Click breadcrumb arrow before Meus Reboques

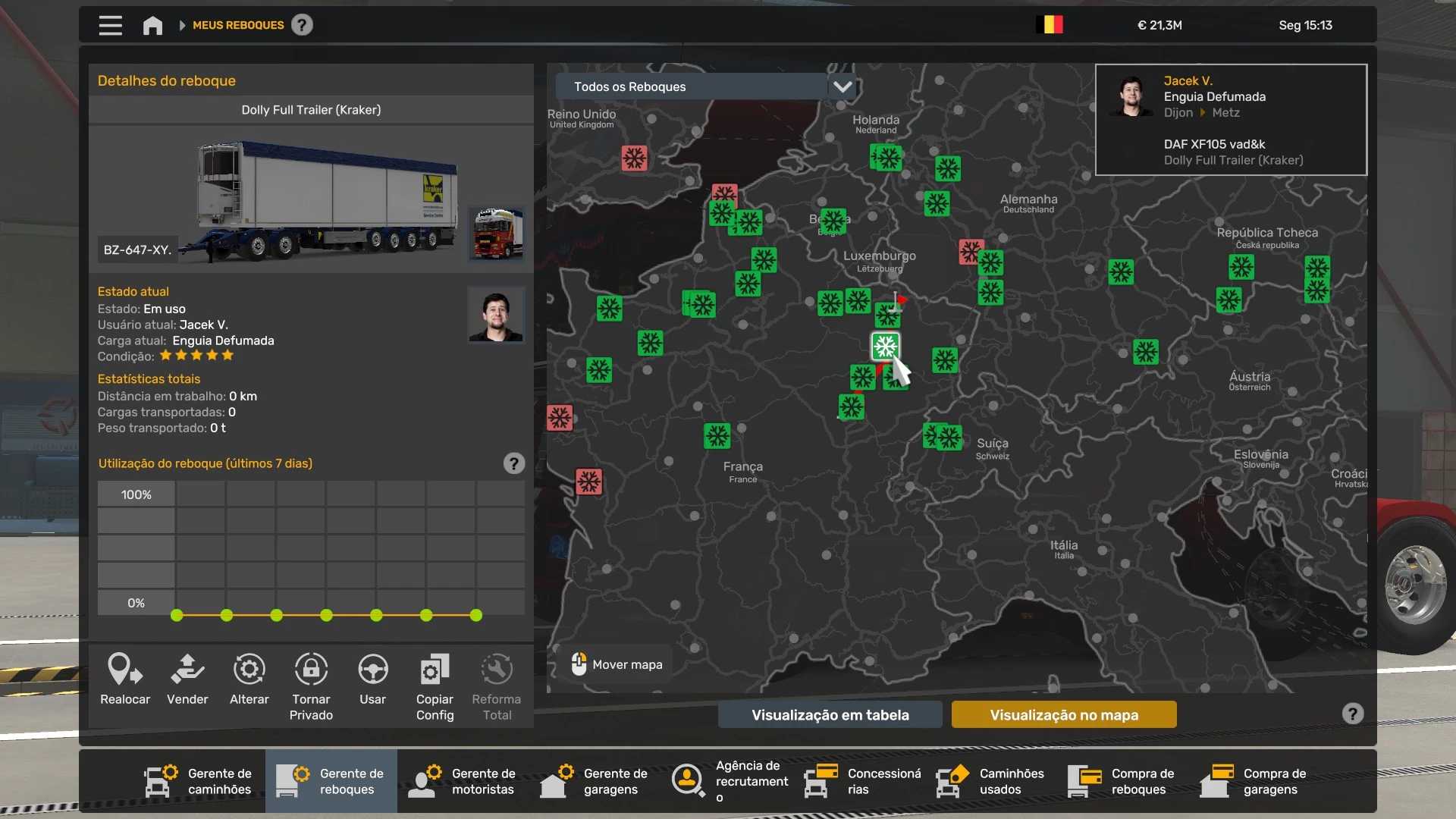[x=182, y=25]
